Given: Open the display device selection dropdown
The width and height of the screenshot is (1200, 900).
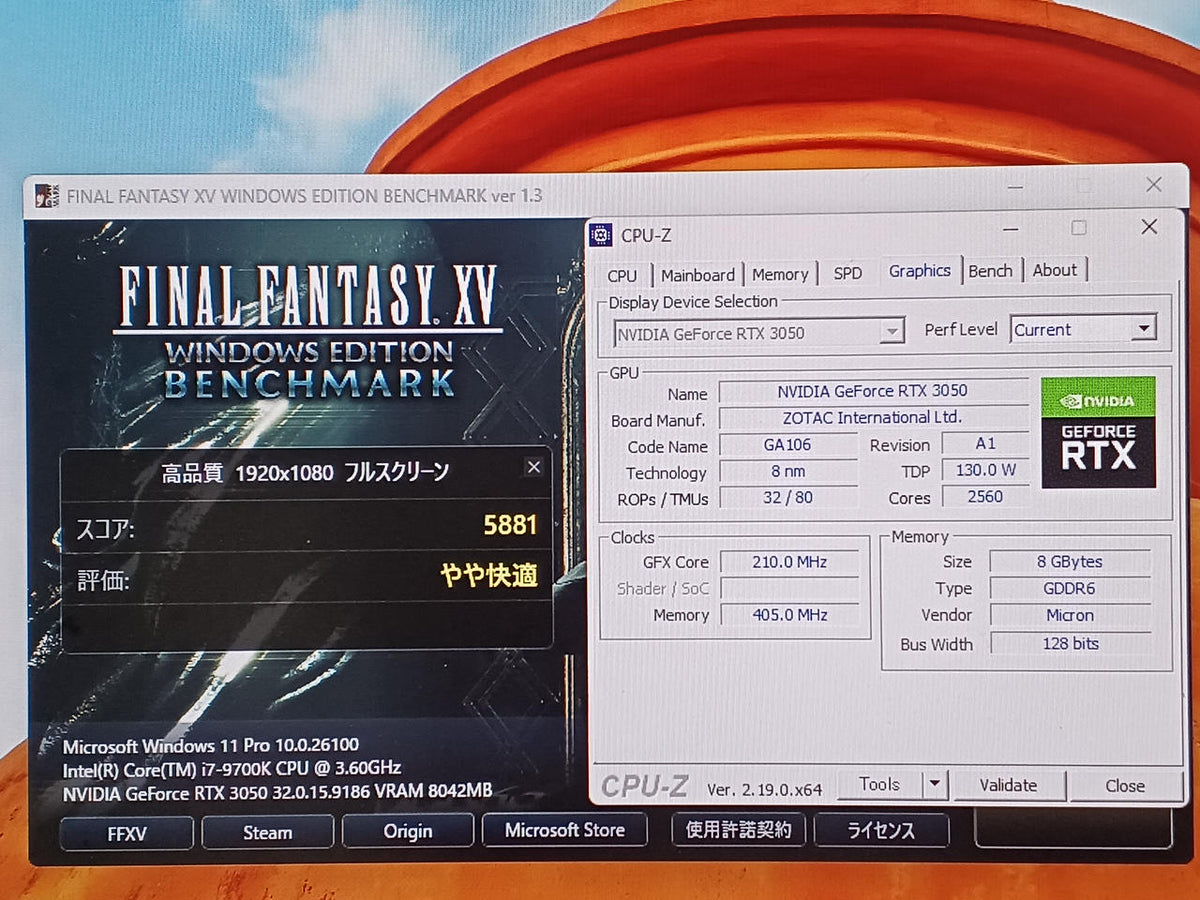Looking at the screenshot, I should [891, 333].
